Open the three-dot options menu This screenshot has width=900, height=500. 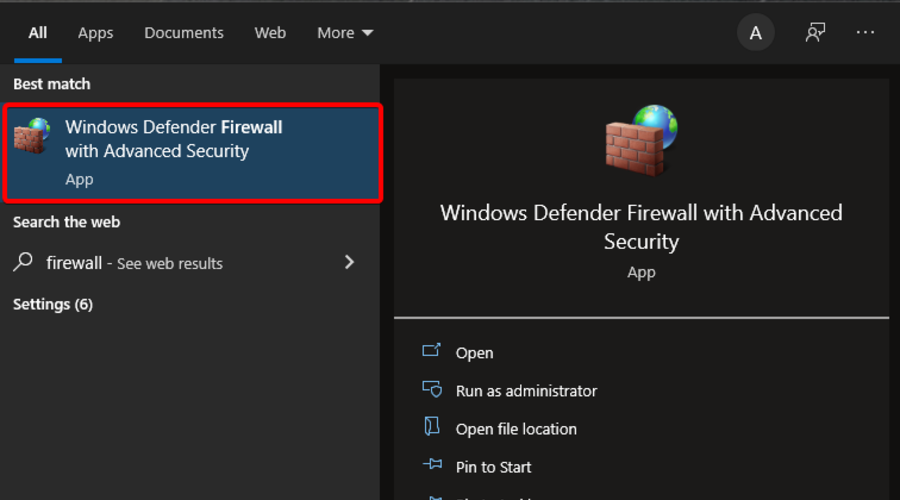click(865, 33)
